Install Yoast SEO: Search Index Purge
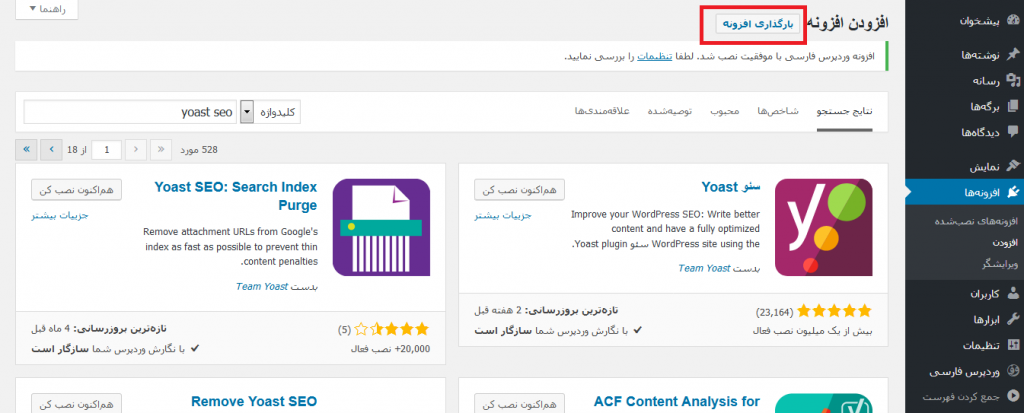Image resolution: width=1024 pixels, height=413 pixels. pyautogui.click(x=76, y=190)
